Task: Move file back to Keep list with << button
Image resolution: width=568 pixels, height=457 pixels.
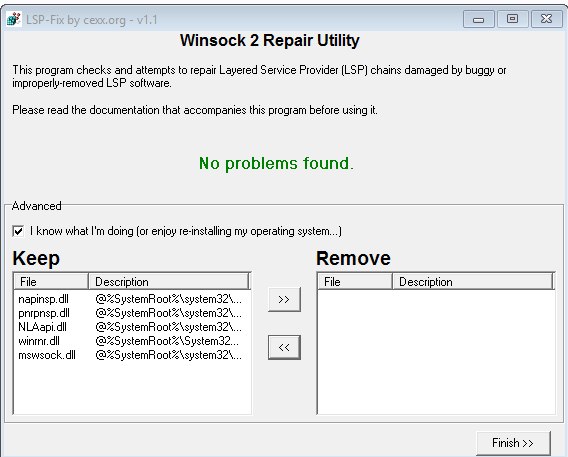Action: (x=284, y=348)
